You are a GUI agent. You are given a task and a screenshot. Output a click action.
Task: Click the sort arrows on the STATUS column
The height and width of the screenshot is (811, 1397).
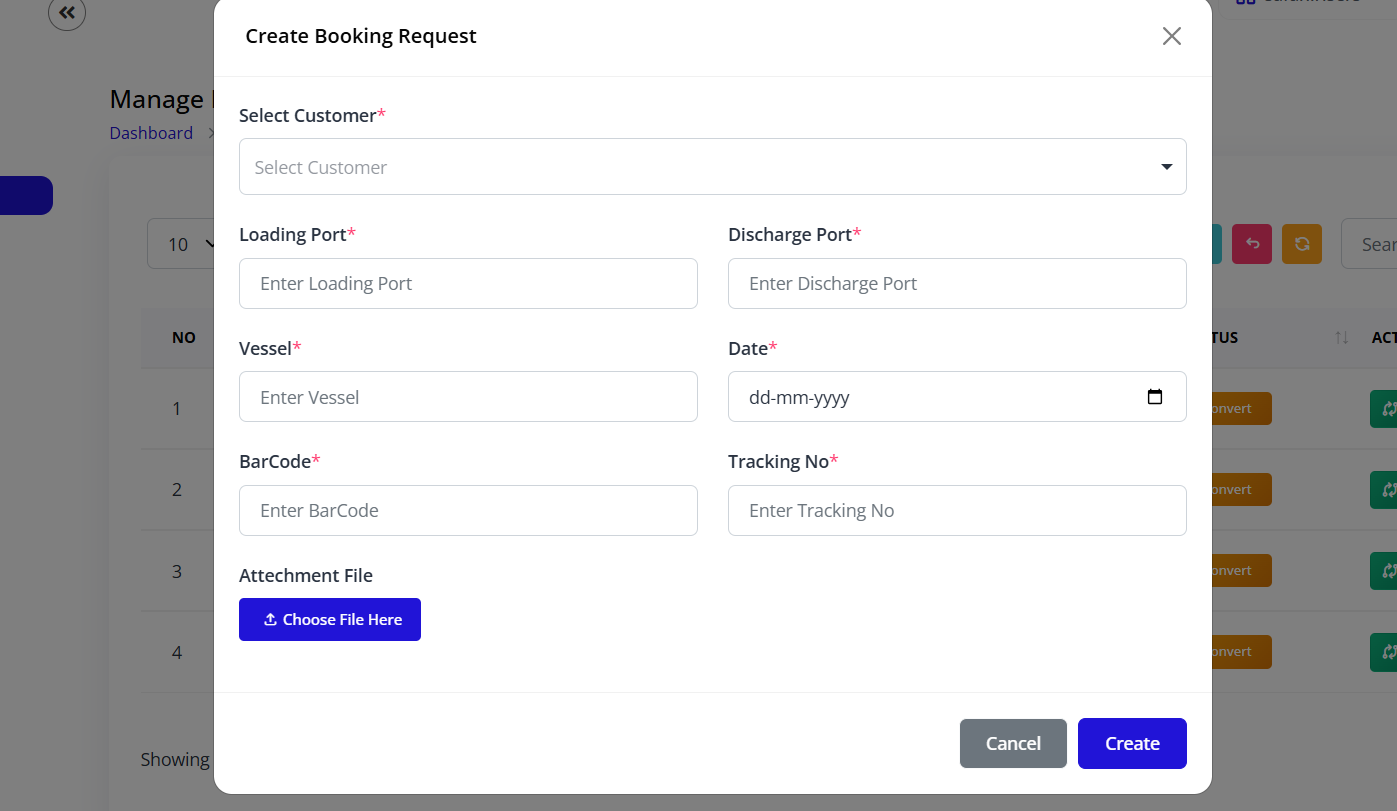[x=1341, y=337]
